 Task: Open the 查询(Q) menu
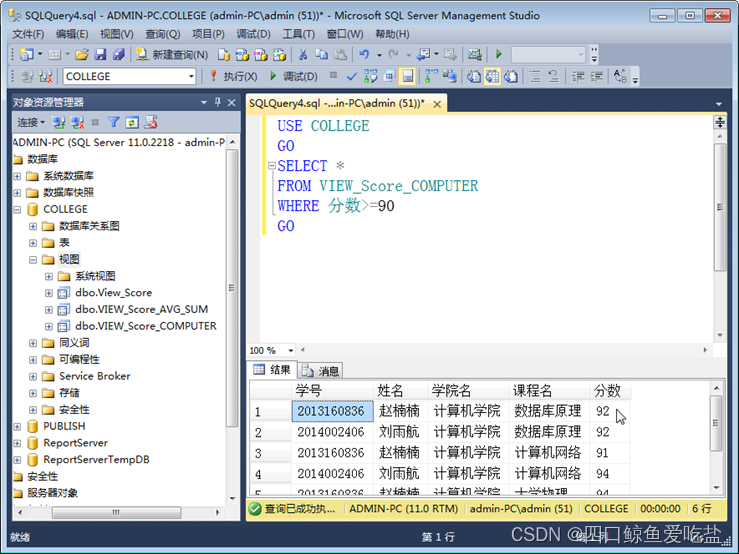(162, 34)
